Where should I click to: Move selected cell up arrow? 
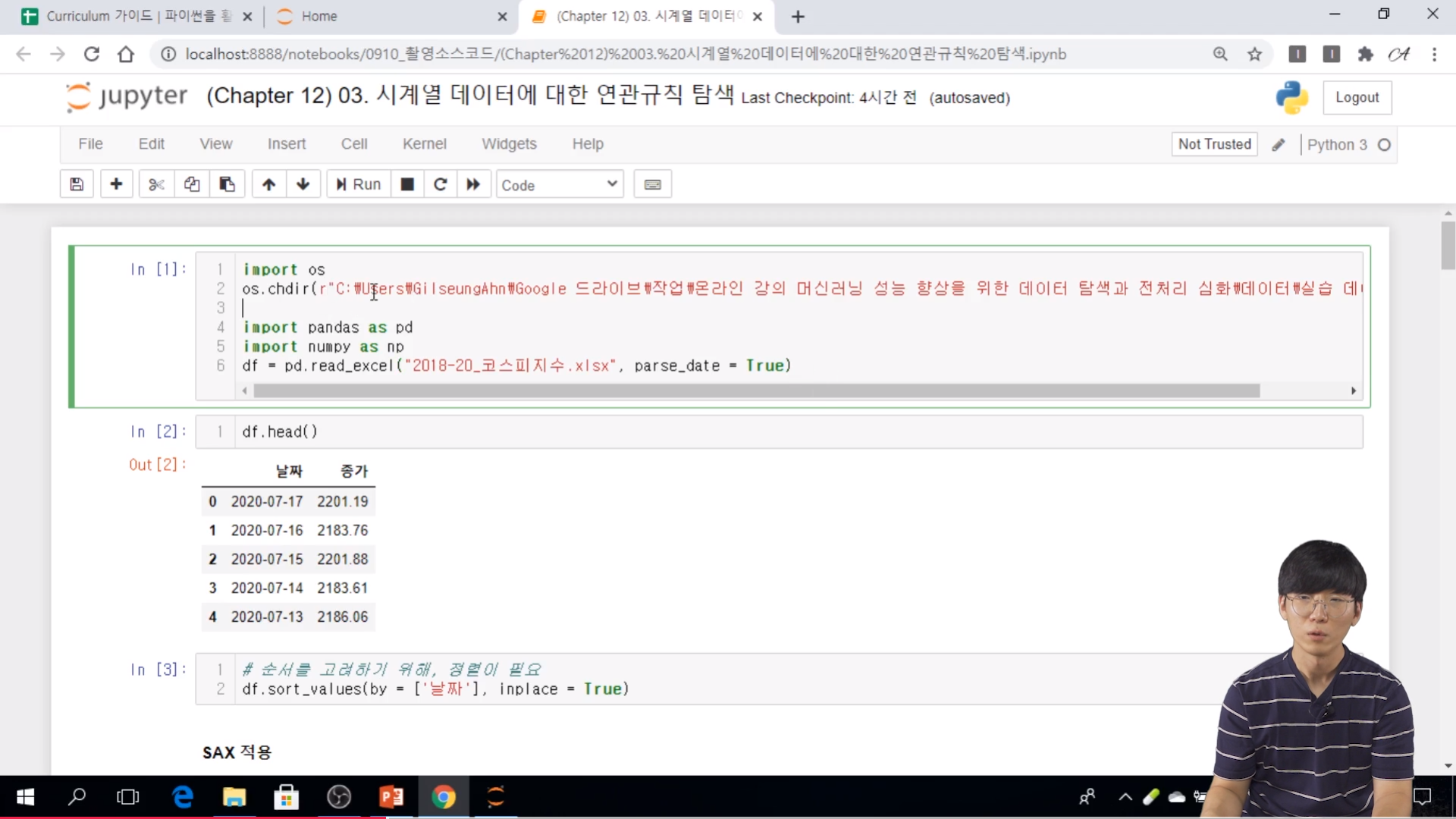coord(268,184)
